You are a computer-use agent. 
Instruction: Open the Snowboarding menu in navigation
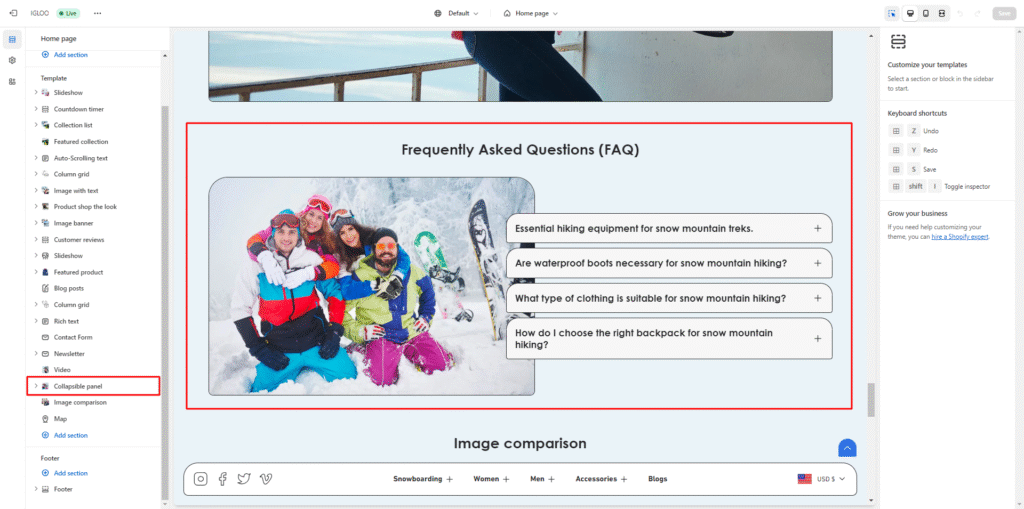(422, 479)
